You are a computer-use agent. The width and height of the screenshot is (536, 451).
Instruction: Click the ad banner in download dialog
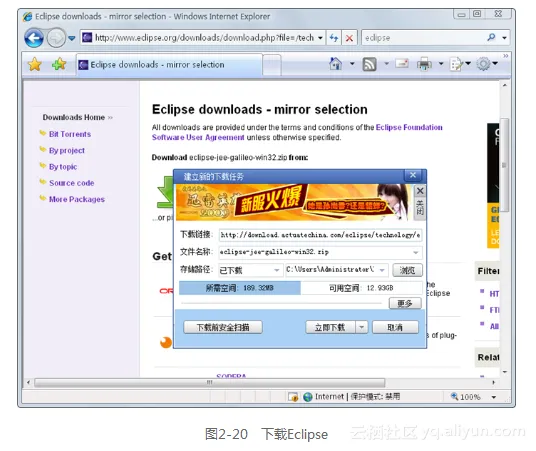click(x=293, y=202)
